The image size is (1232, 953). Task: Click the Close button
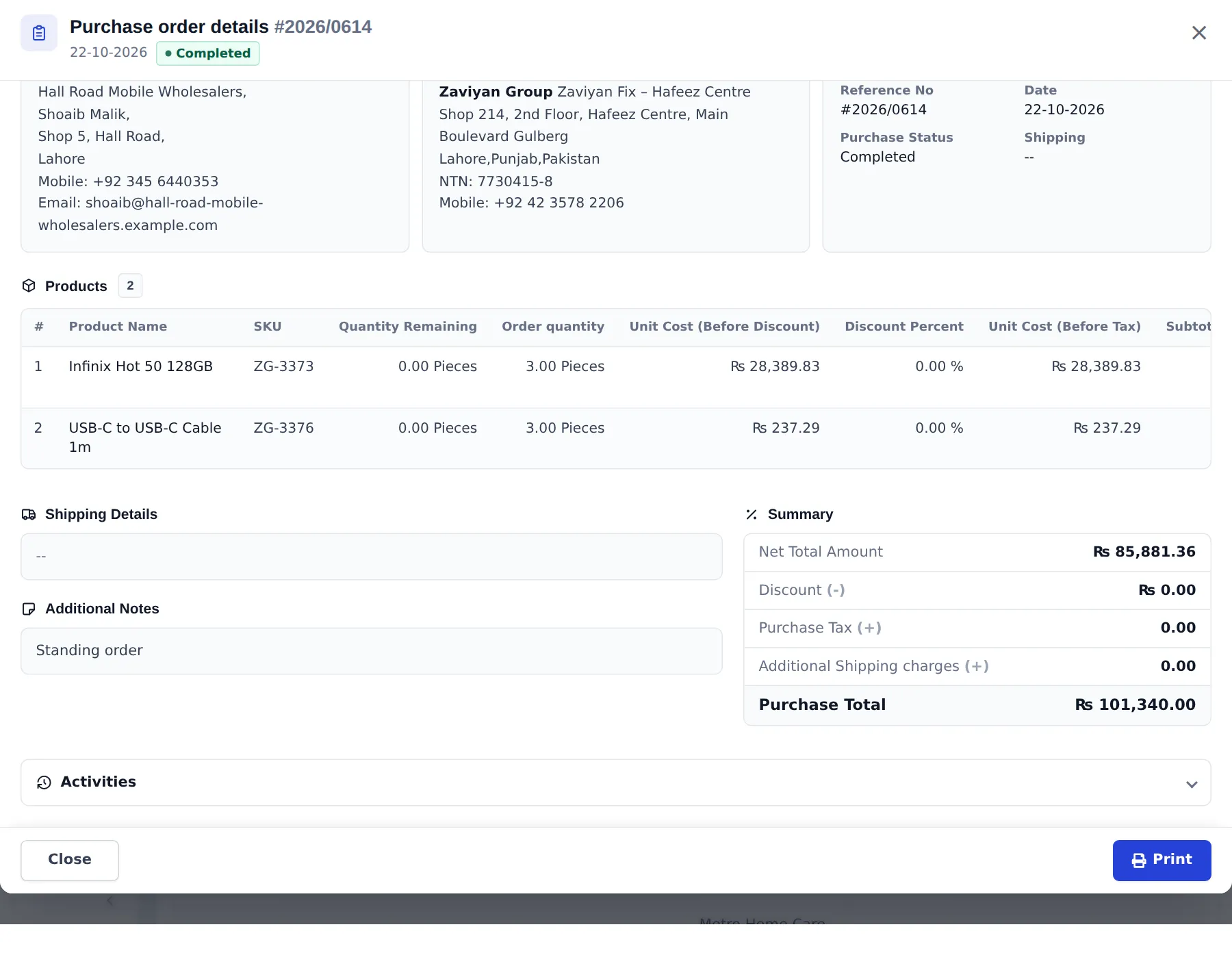pos(70,860)
